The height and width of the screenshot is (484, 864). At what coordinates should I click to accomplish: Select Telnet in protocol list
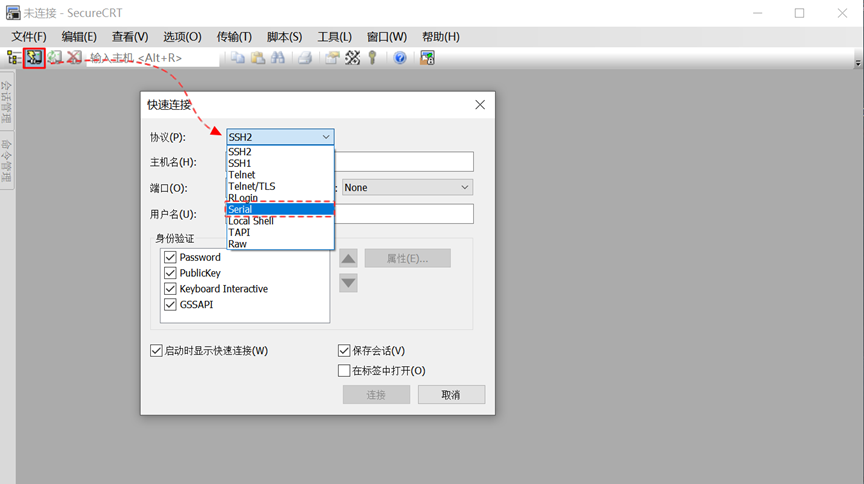(x=280, y=175)
